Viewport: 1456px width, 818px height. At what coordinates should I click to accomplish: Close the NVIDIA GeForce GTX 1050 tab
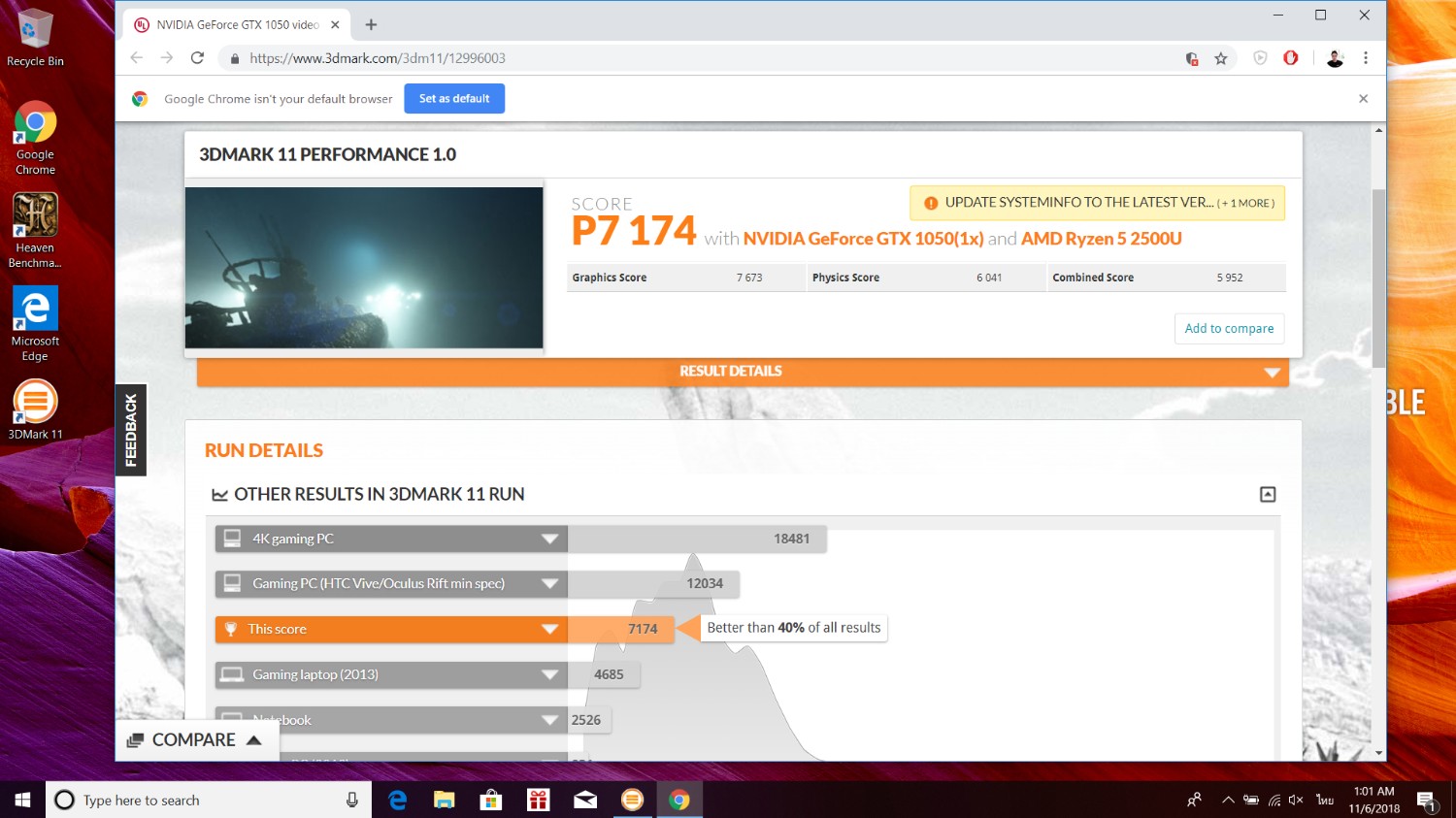tap(336, 25)
